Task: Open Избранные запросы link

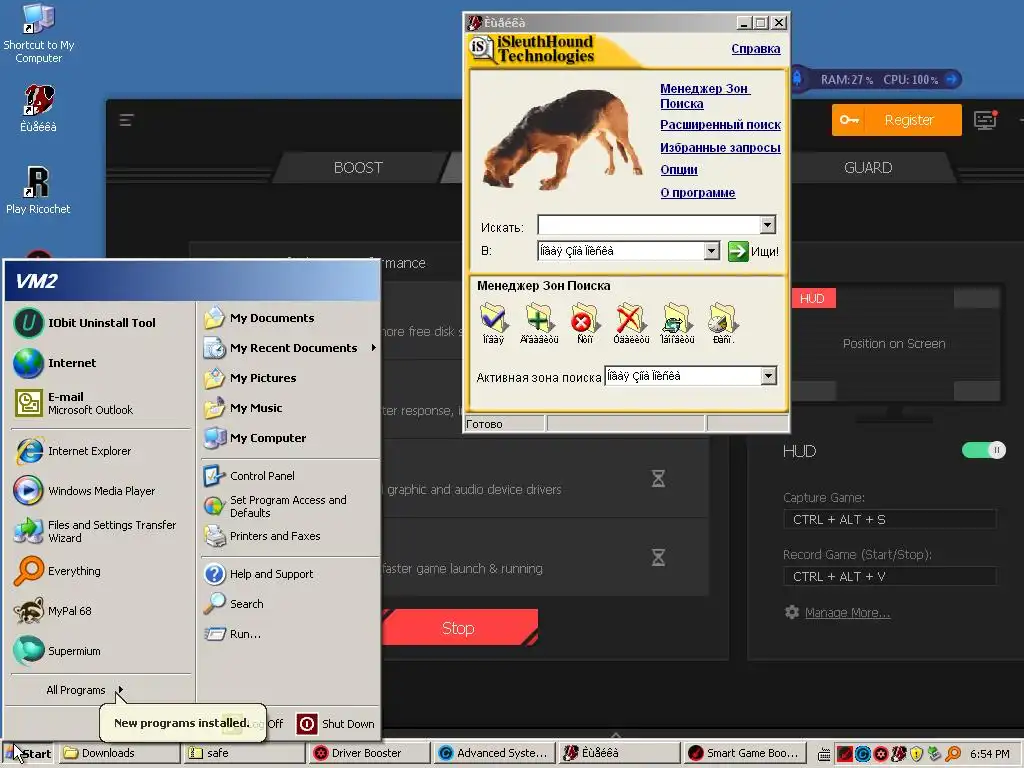Action: click(720, 148)
